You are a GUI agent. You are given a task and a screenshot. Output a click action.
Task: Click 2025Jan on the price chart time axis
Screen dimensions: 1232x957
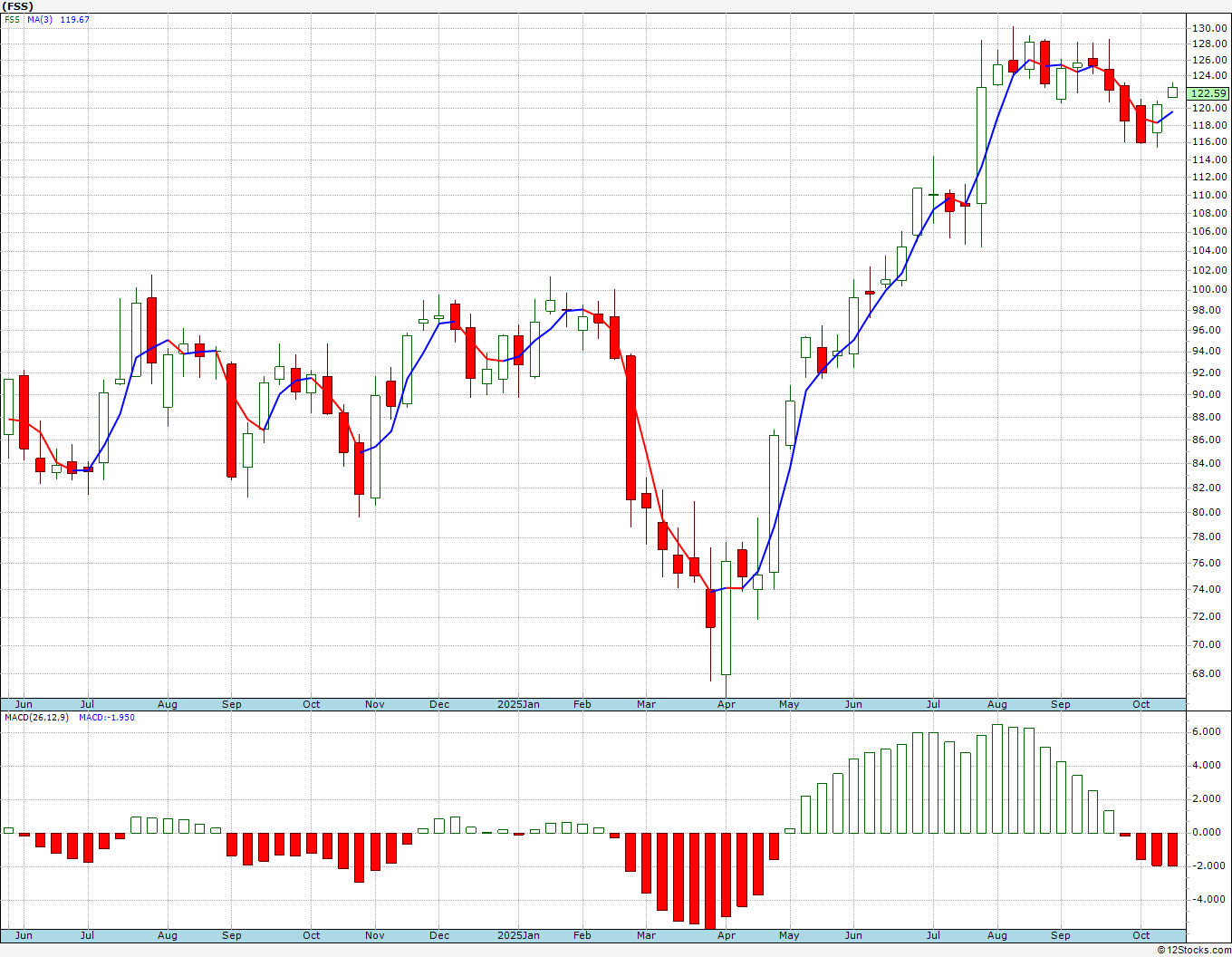519,704
